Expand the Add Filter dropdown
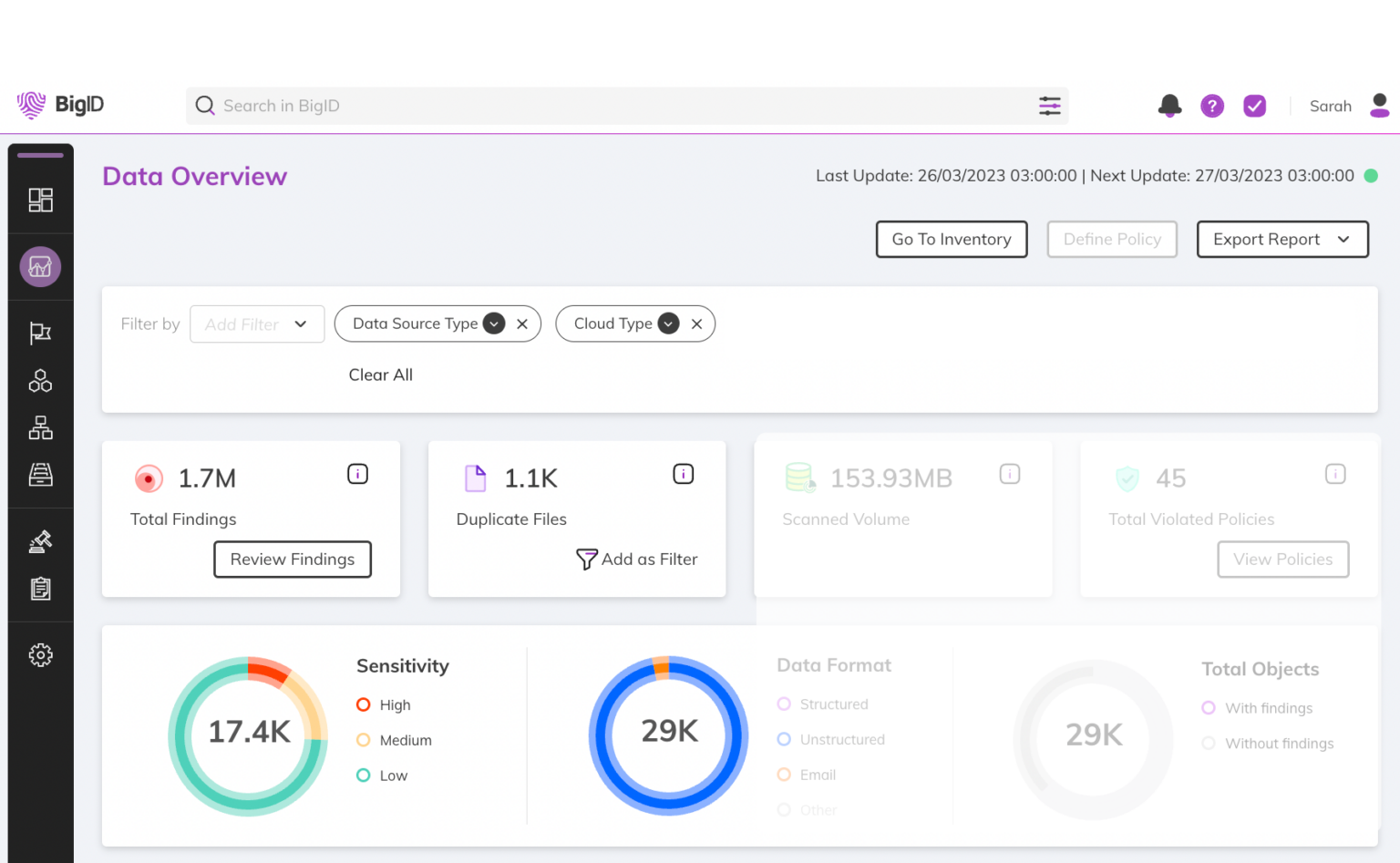 [257, 324]
